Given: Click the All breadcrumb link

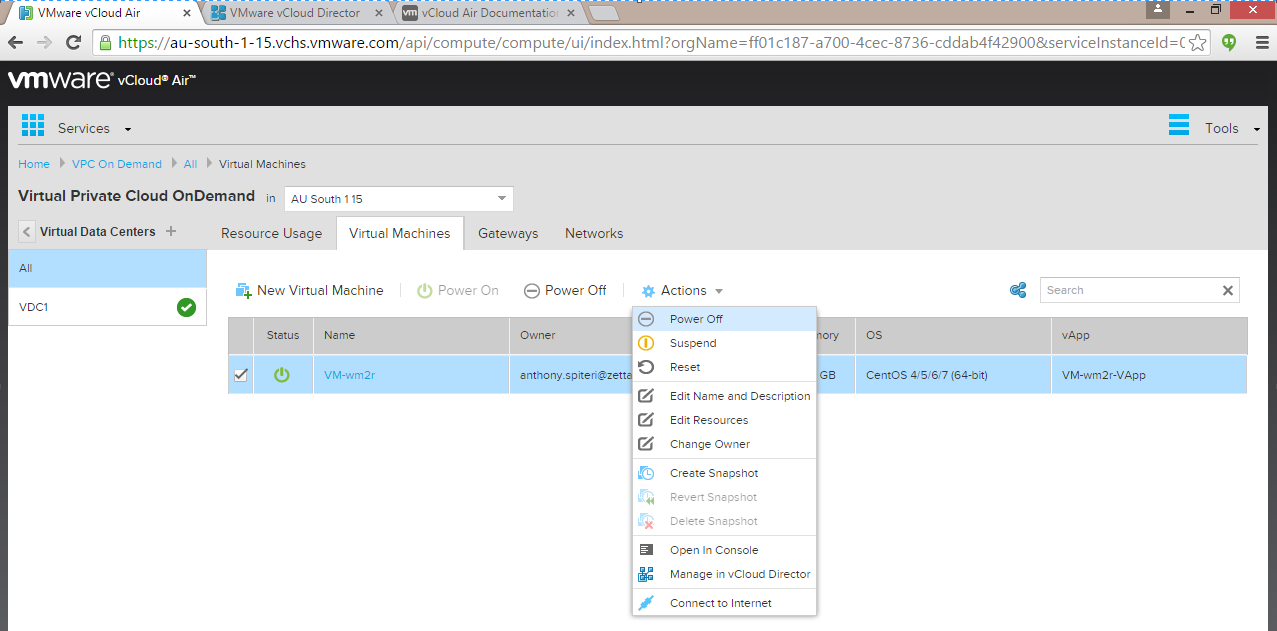Looking at the screenshot, I should [x=190, y=164].
